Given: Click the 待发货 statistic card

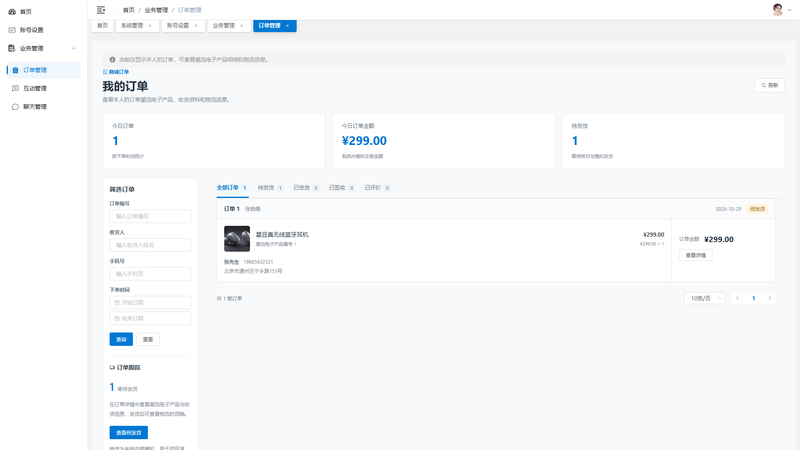Looking at the screenshot, I should [x=673, y=141].
